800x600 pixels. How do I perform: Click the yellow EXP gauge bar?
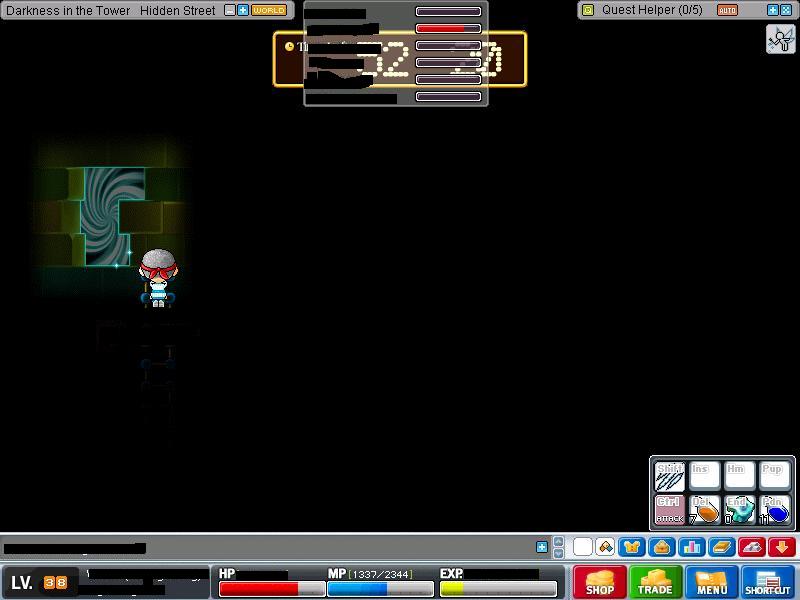(497, 589)
